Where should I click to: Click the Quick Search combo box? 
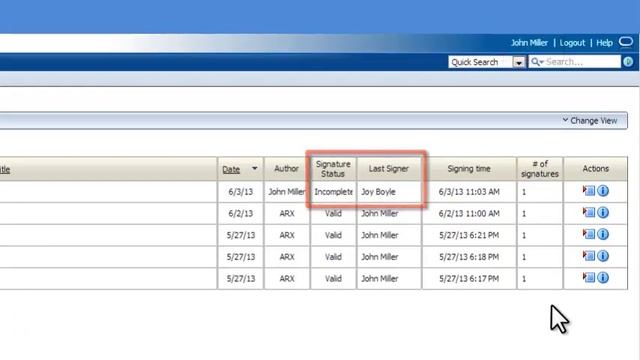click(x=487, y=62)
